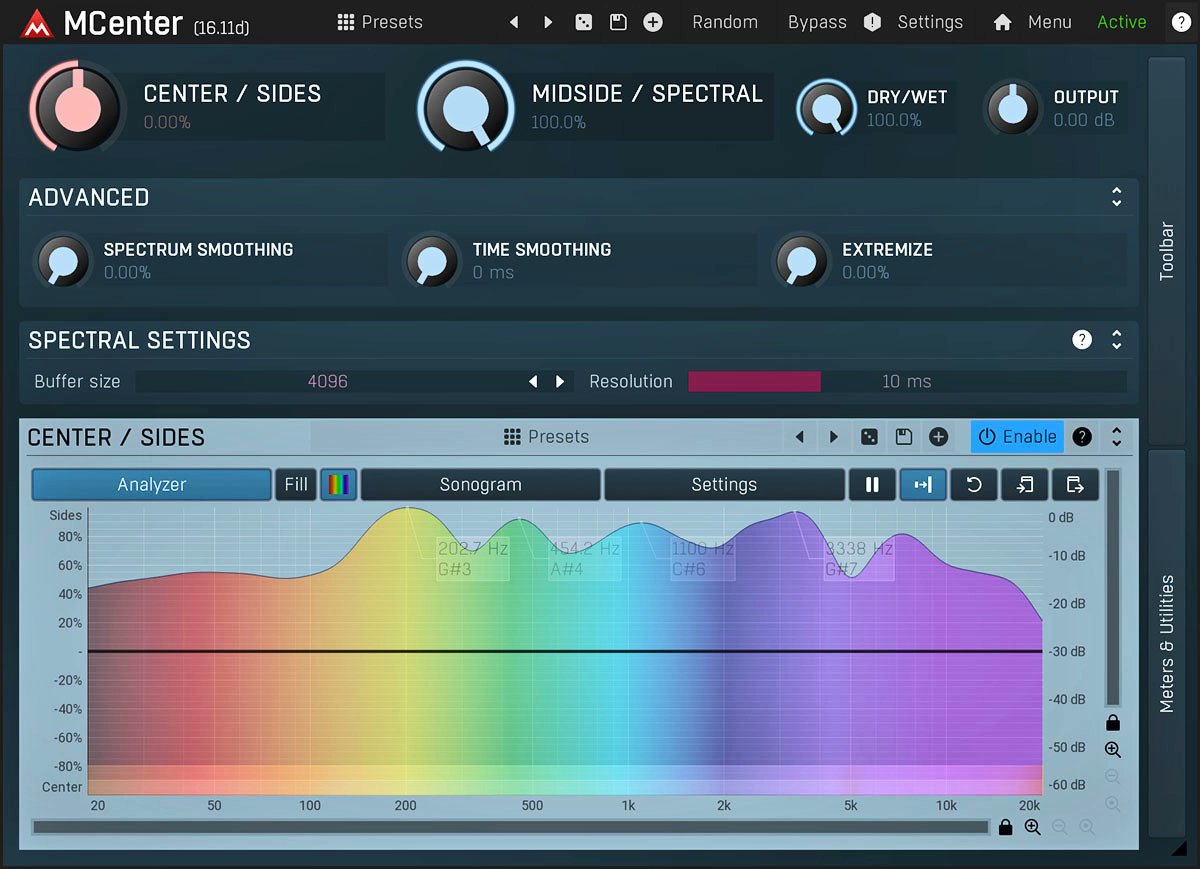
Task: Toggle Bypass in the top bar
Action: click(817, 21)
